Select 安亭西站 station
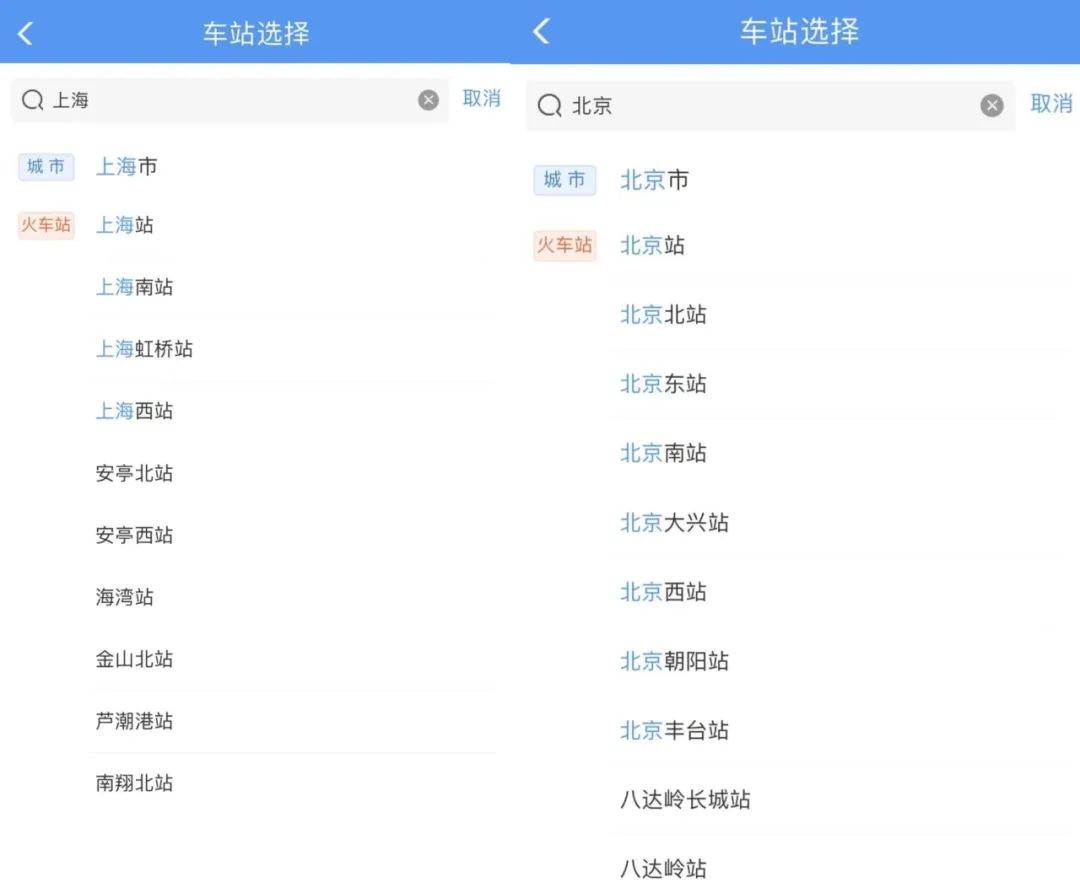The height and width of the screenshot is (888, 1080). click(x=134, y=535)
